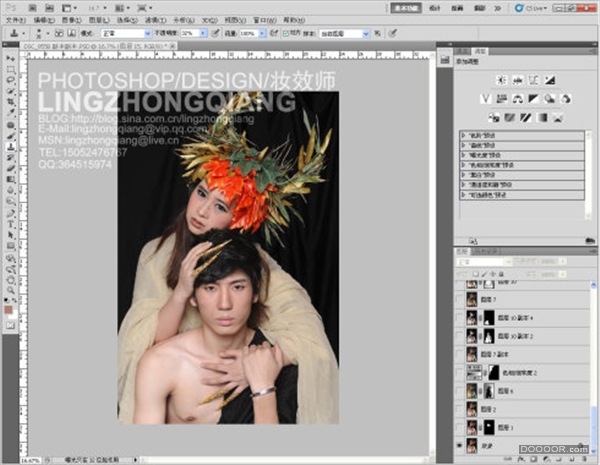The width and height of the screenshot is (600, 465).
Task: Show the 图层 7 副本 layer
Action: [x=459, y=354]
